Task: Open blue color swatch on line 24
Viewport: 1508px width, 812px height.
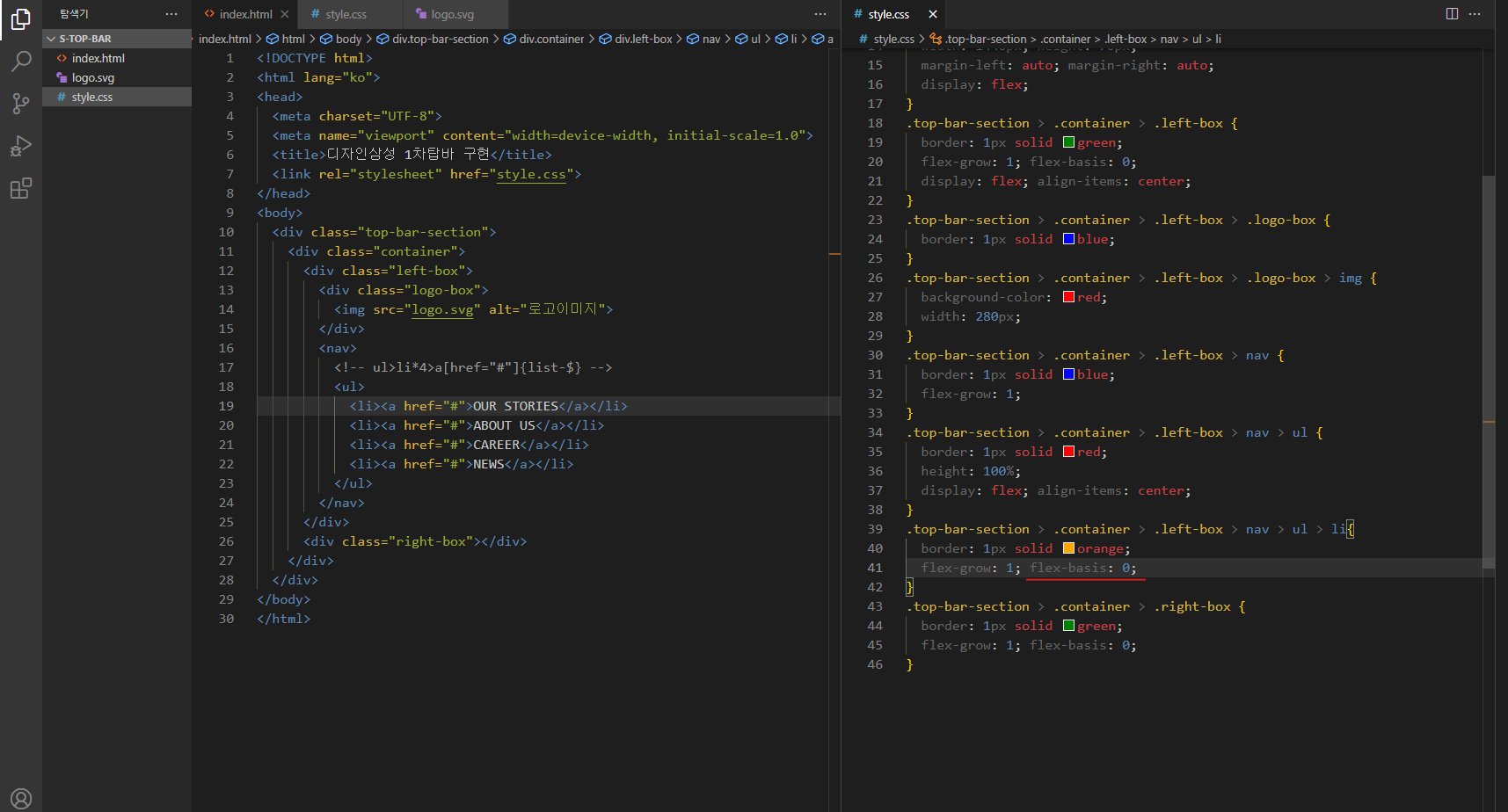Action: point(1068,239)
